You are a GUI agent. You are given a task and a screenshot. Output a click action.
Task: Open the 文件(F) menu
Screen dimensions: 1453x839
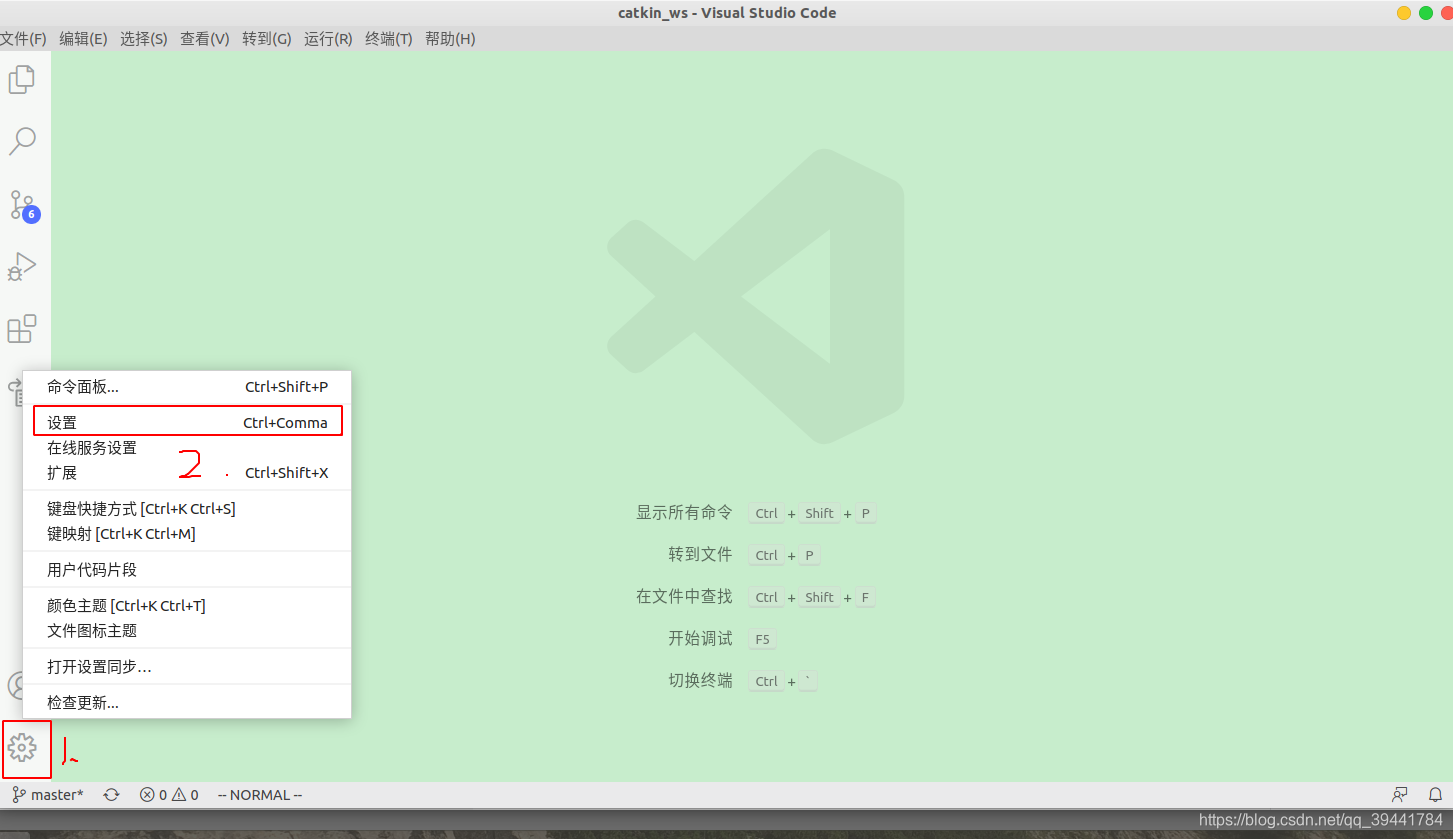[23, 39]
